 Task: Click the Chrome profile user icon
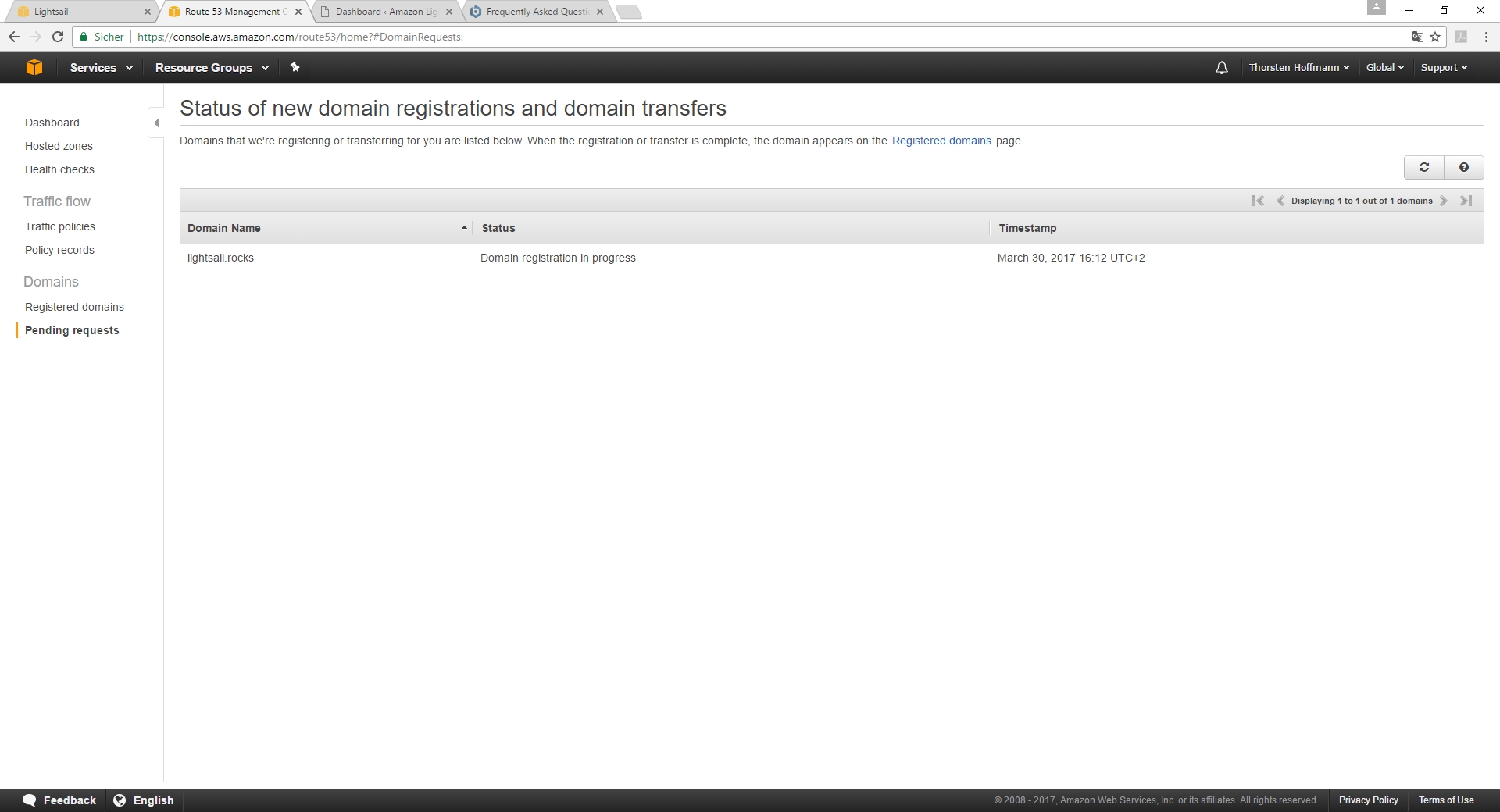[x=1377, y=7]
